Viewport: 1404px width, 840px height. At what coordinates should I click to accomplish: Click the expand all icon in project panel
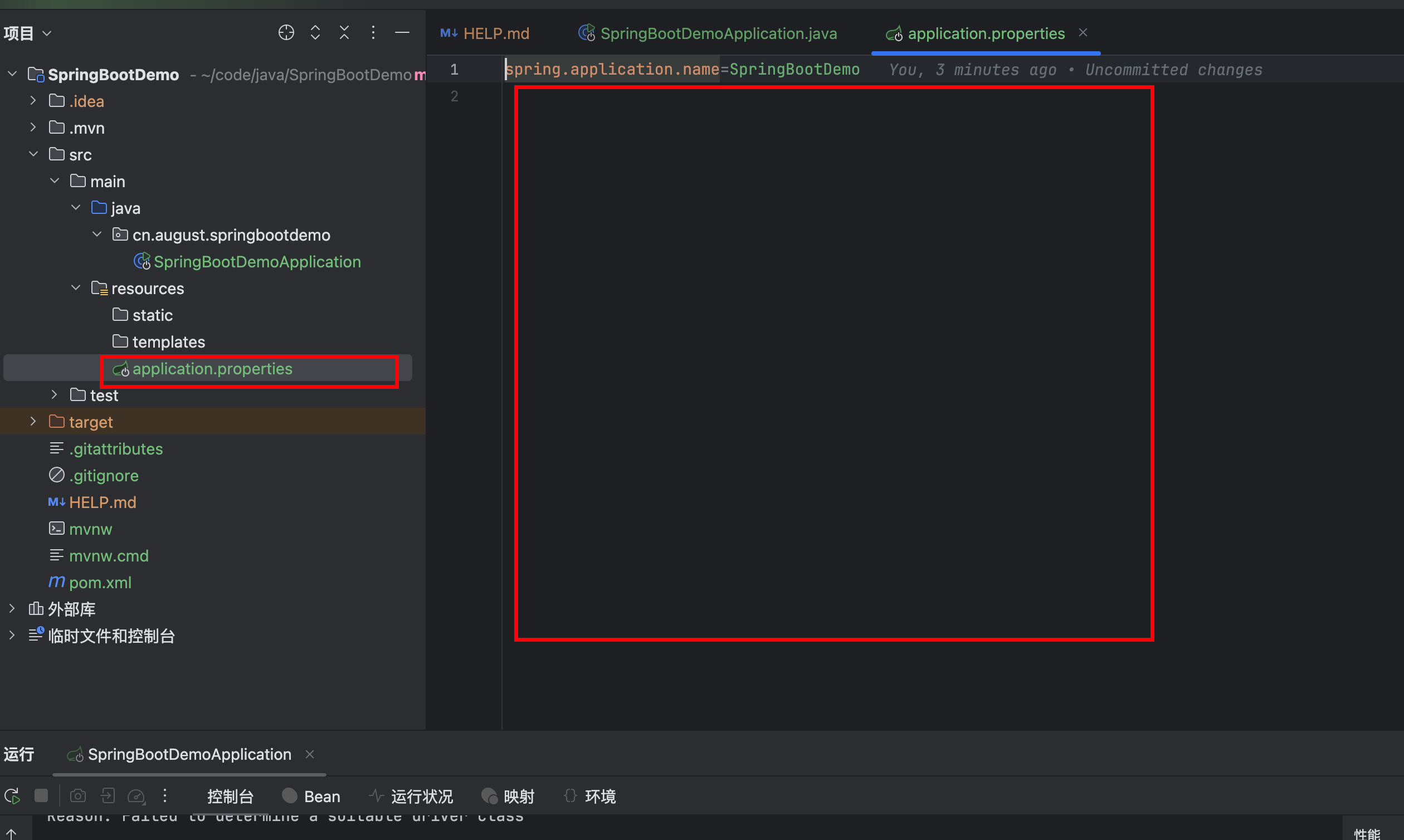pos(315,33)
